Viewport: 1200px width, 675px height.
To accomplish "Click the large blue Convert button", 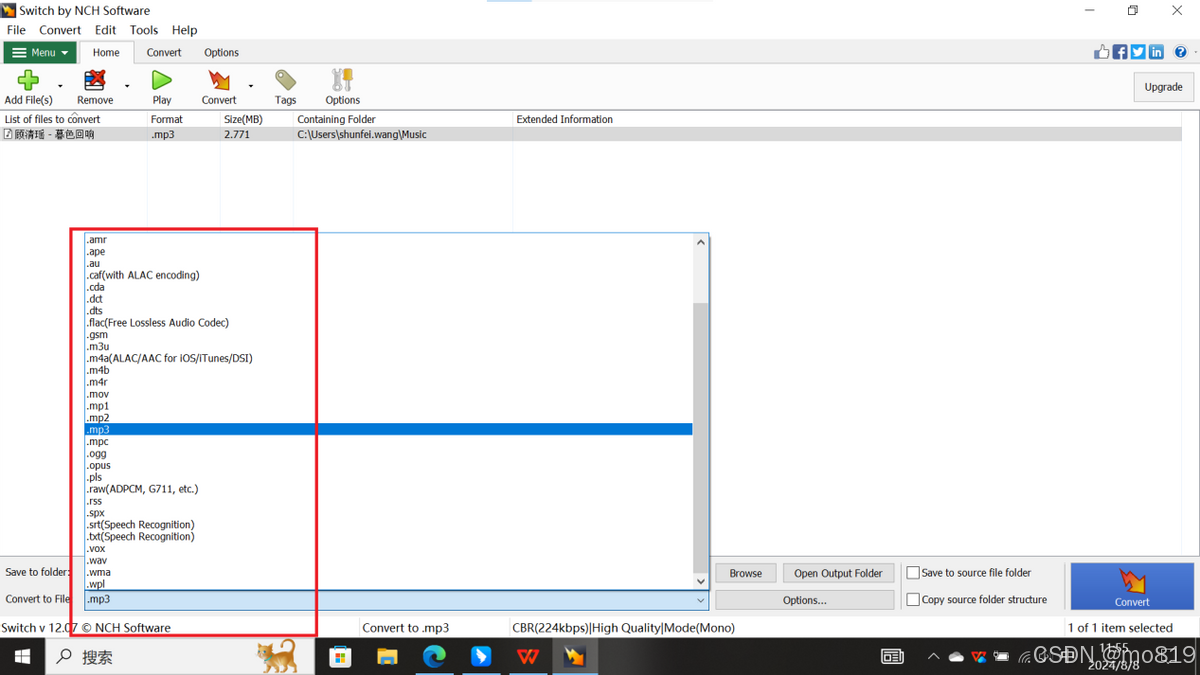I will (x=1131, y=586).
